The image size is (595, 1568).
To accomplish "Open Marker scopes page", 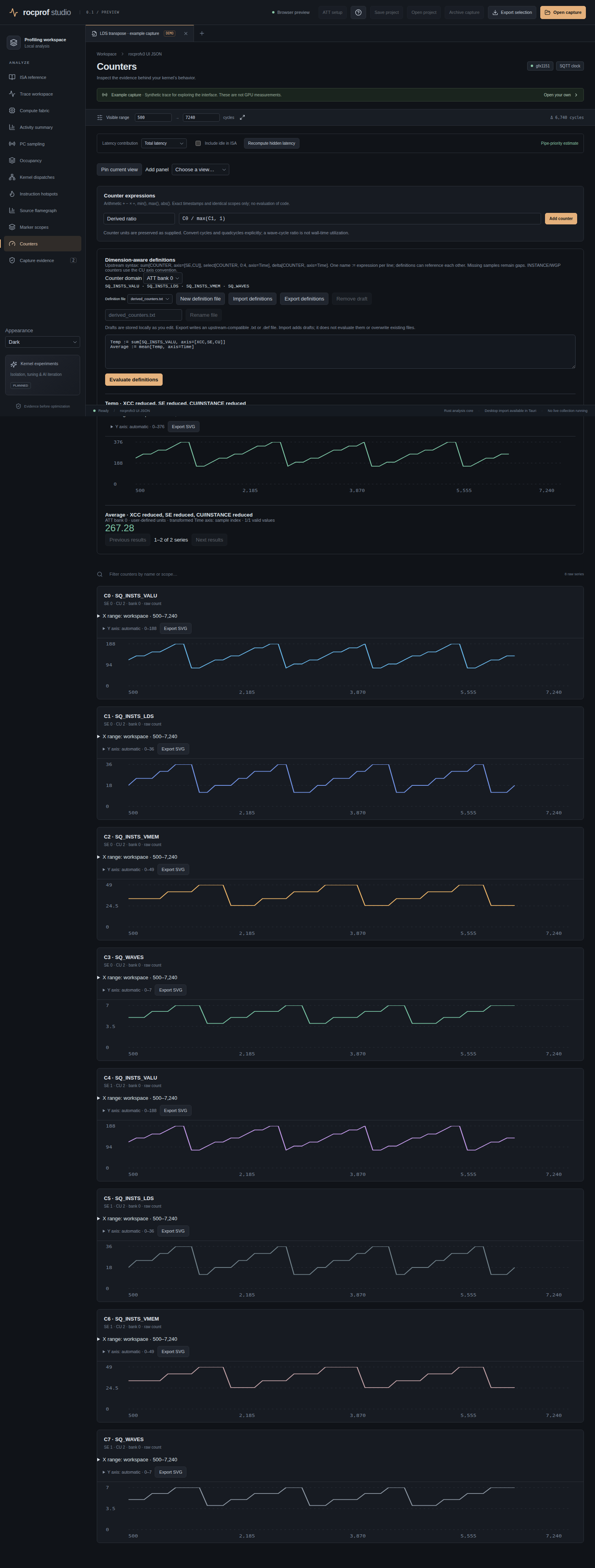I will [x=42, y=227].
